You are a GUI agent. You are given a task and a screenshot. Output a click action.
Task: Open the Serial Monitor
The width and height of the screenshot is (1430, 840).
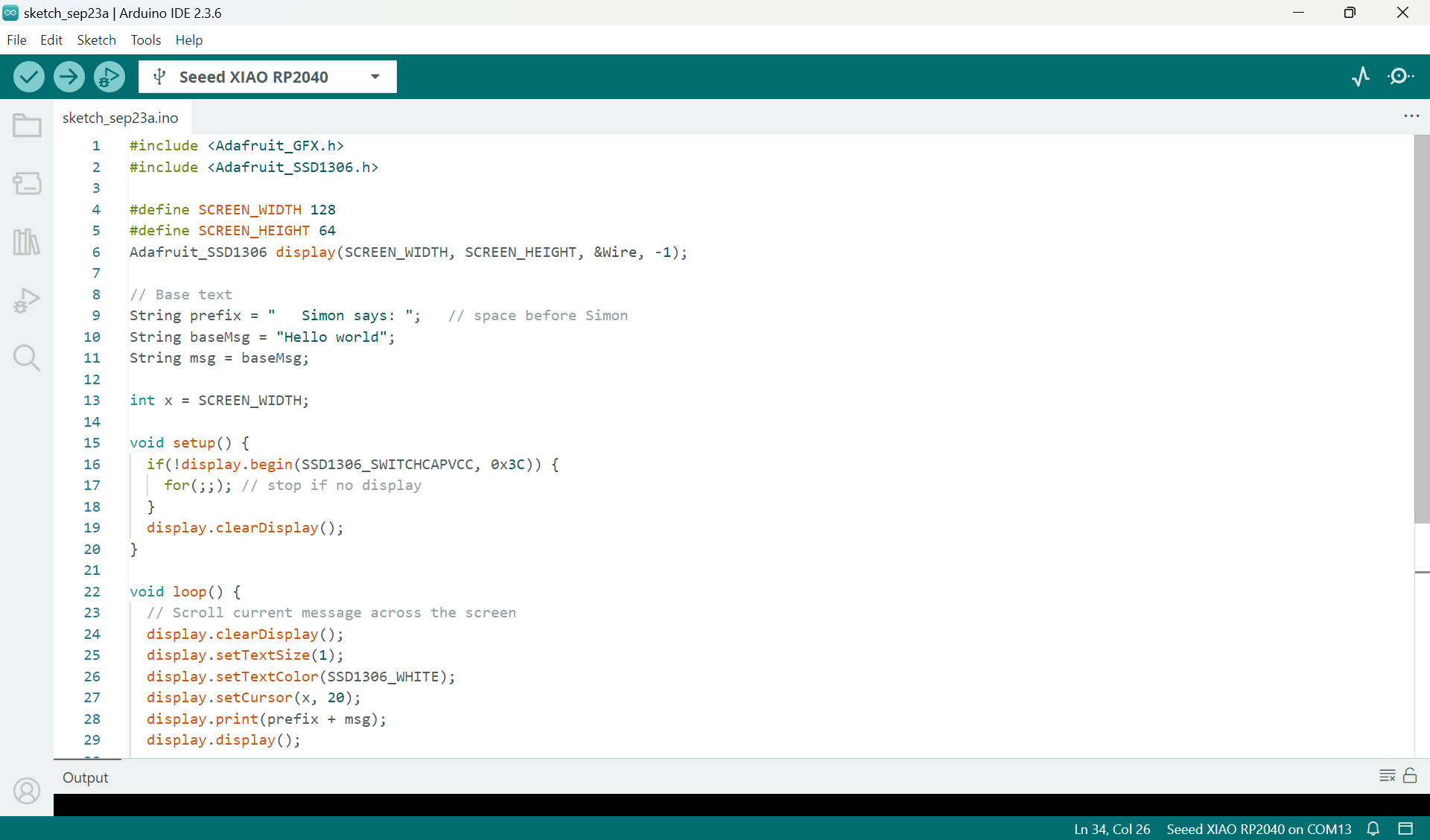pos(1401,77)
